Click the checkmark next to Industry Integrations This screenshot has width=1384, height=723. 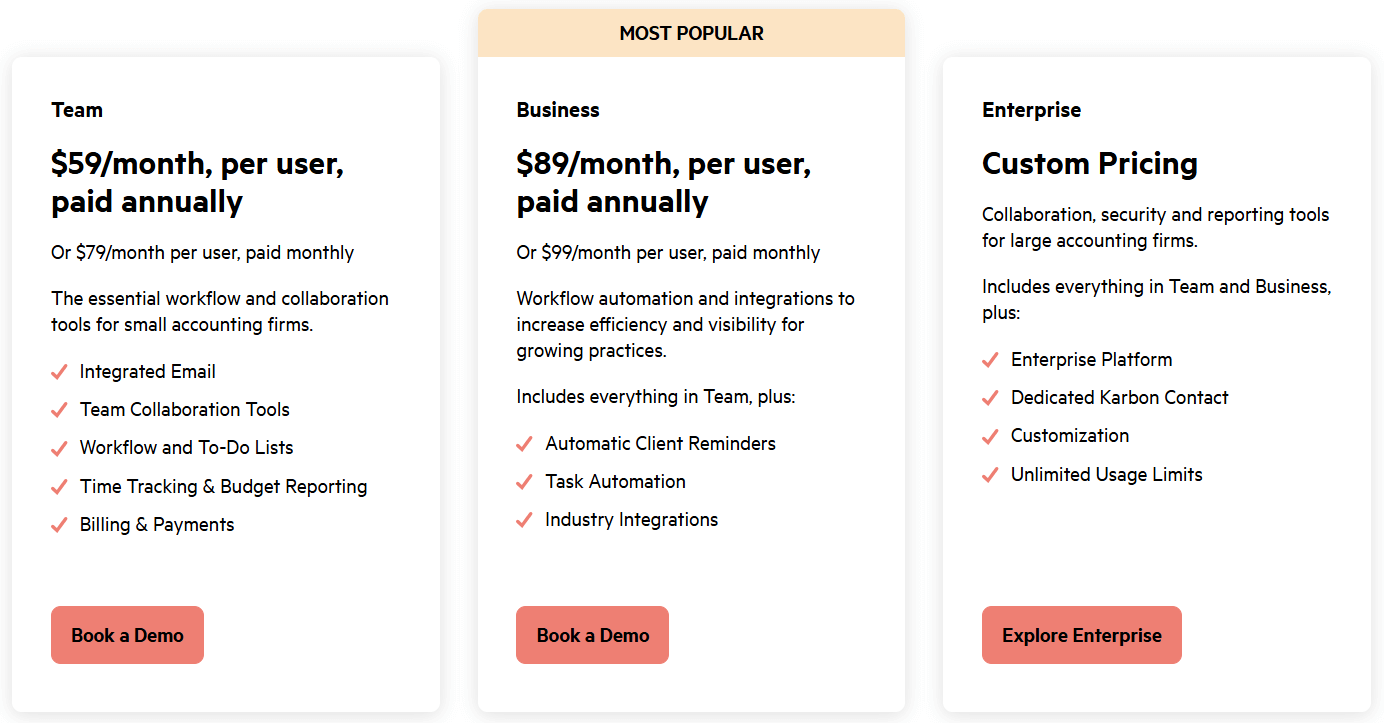pyautogui.click(x=524, y=520)
